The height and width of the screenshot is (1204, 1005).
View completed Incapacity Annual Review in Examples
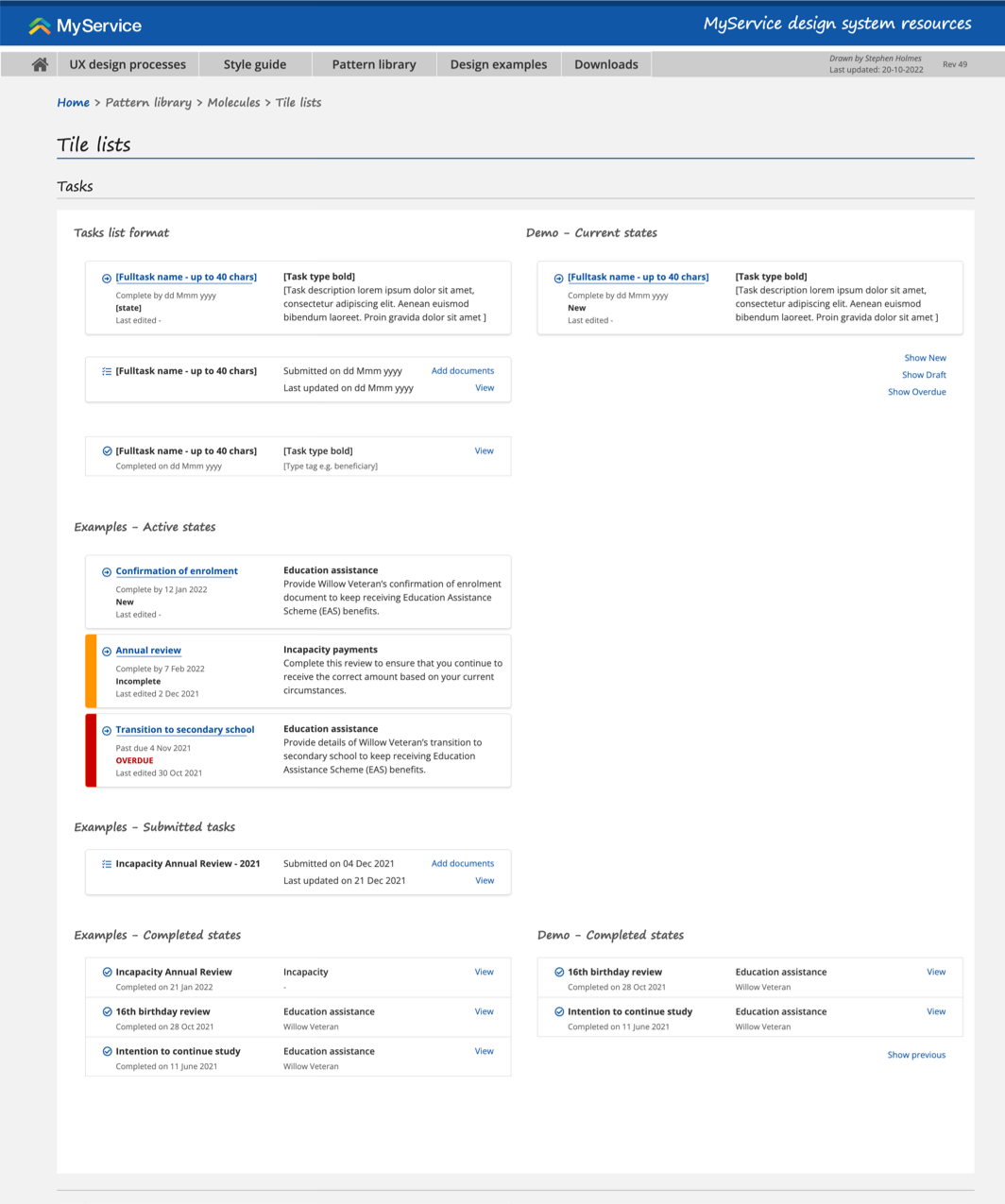coord(484,972)
